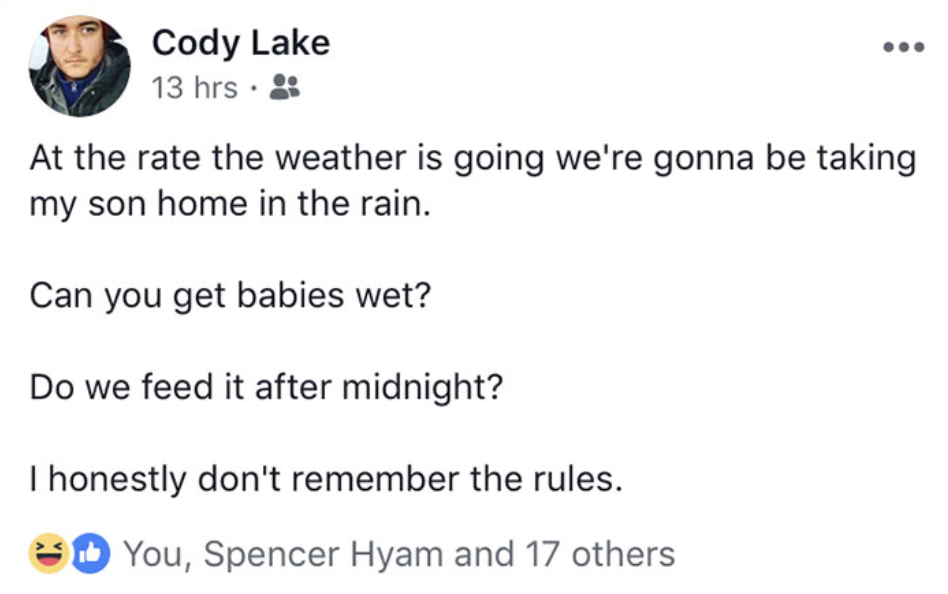Open the three-dots post options menu
The width and height of the screenshot is (948, 594).
click(x=903, y=47)
